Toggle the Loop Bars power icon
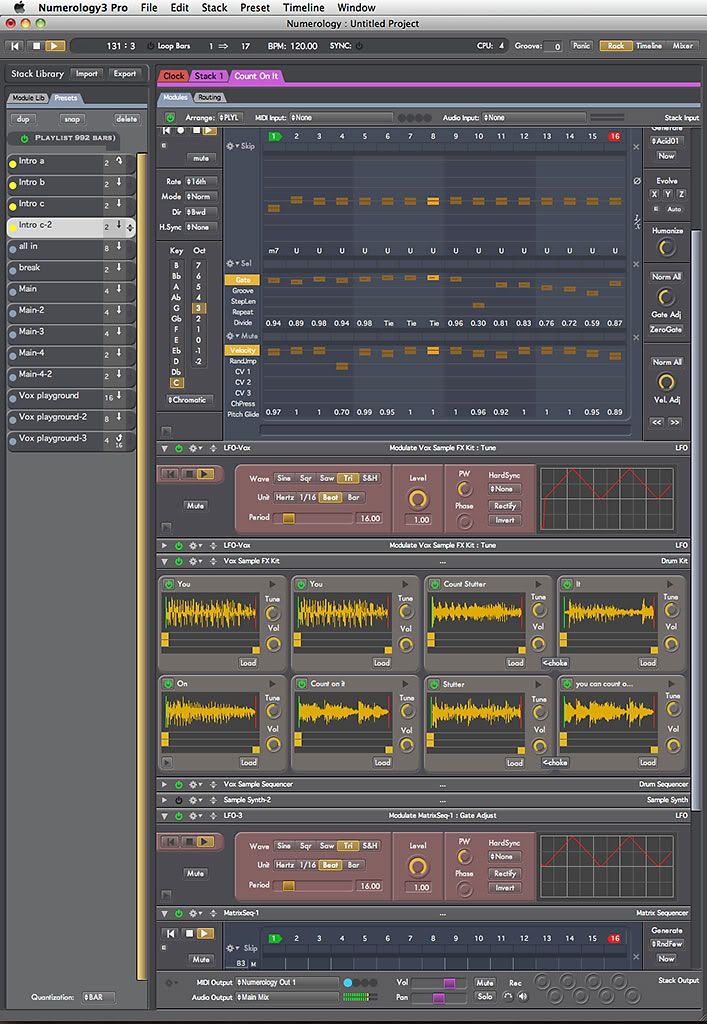 pos(151,46)
